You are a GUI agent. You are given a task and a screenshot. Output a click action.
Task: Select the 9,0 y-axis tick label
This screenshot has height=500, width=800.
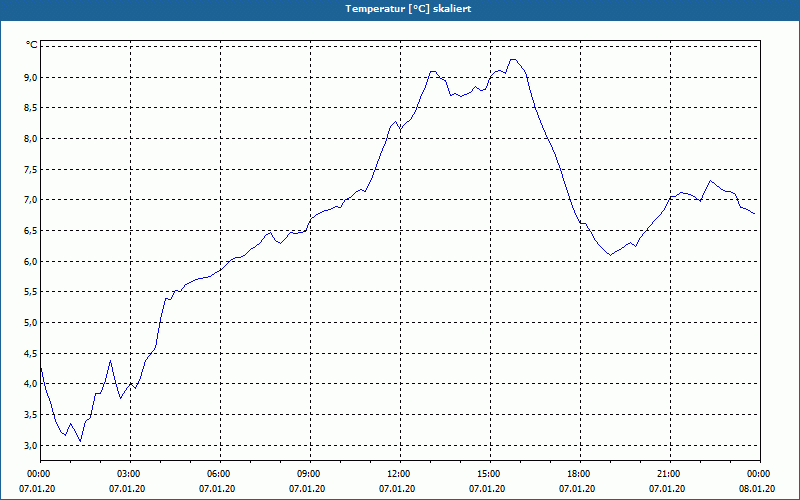tap(31, 78)
